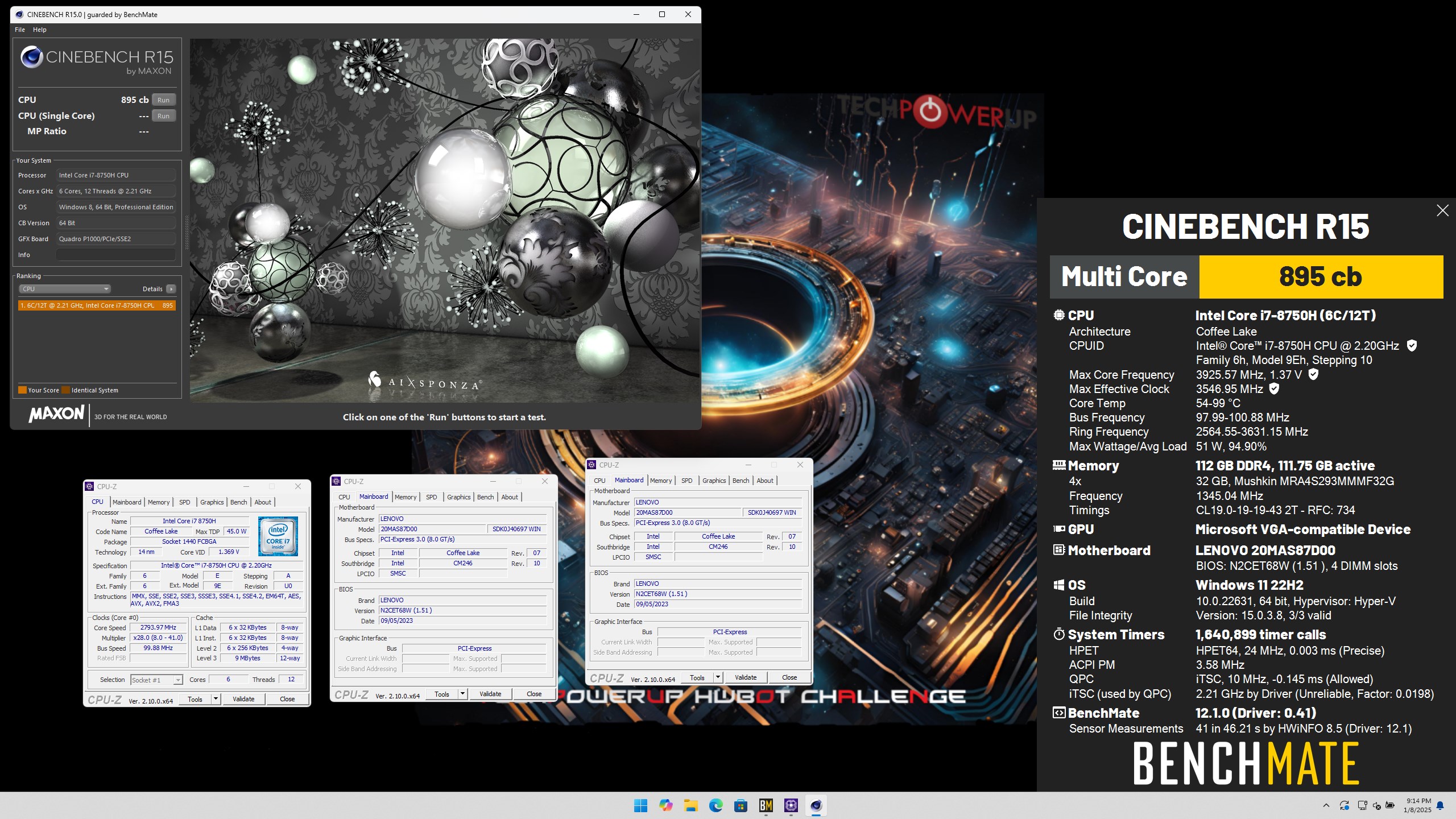Open Graphics tab in left CPU-Z window
1456x819 pixels.
pos(212,502)
